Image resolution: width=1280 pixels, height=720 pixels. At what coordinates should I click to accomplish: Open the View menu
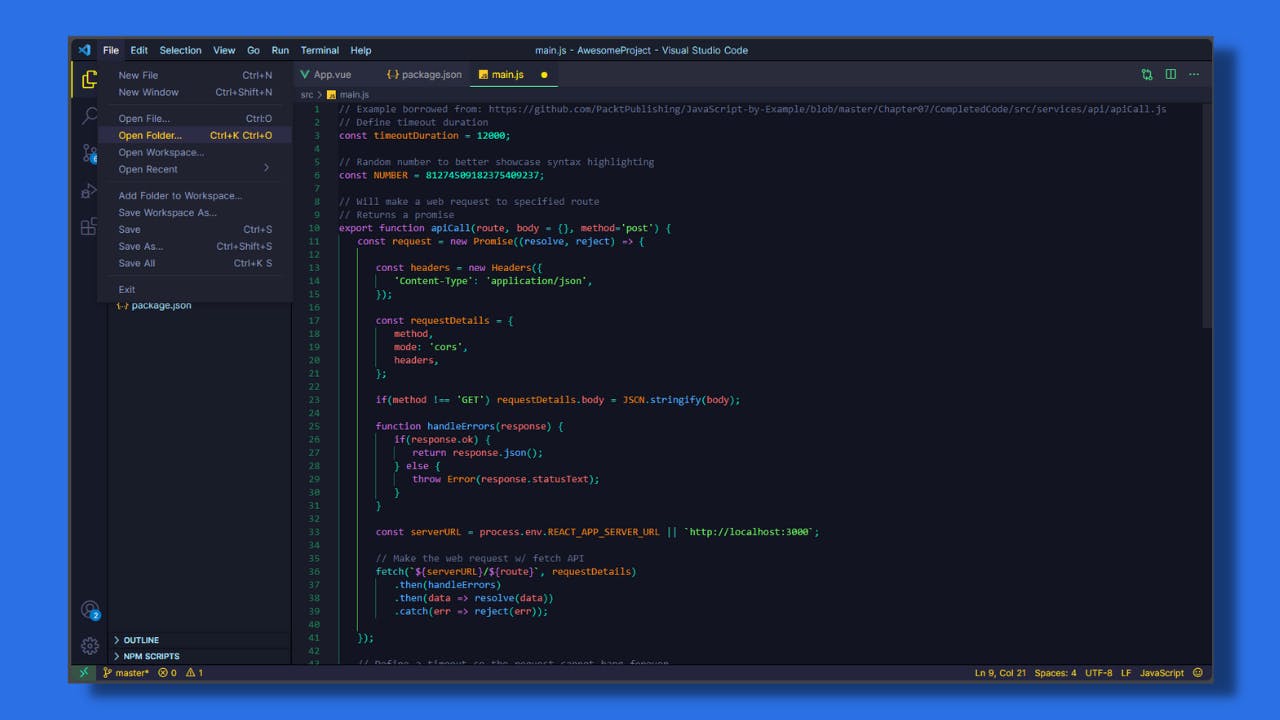click(224, 50)
